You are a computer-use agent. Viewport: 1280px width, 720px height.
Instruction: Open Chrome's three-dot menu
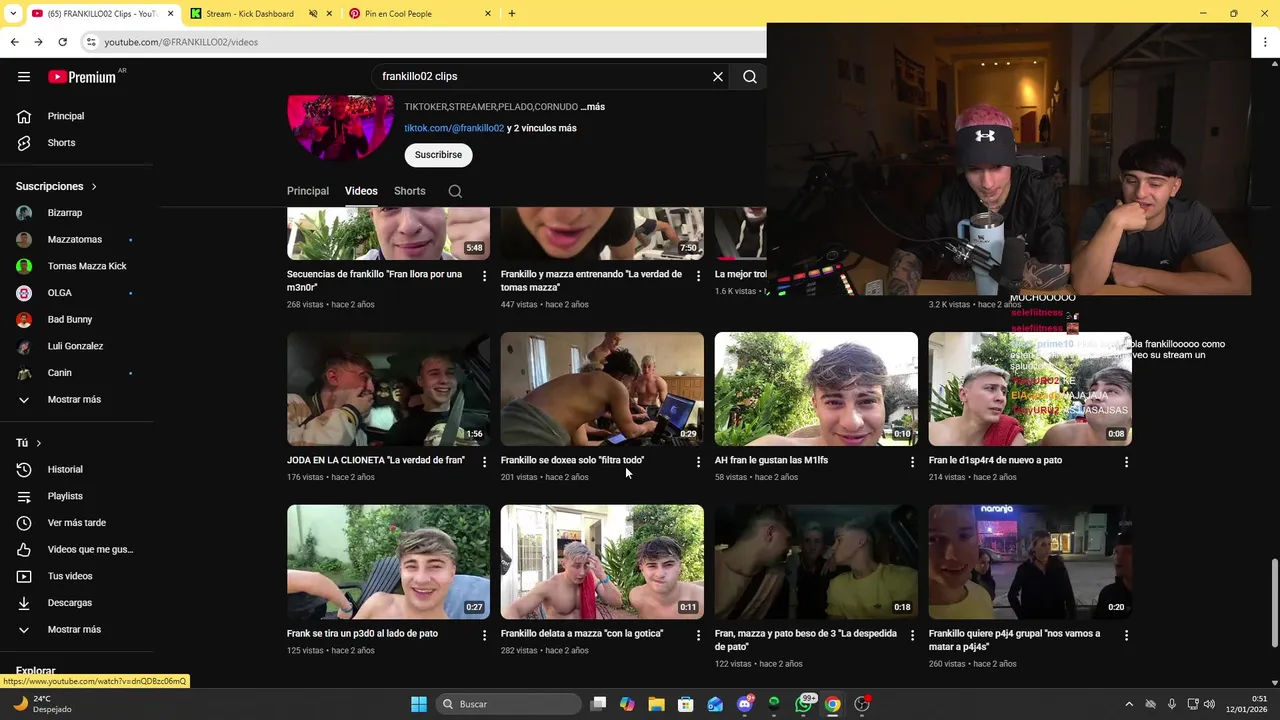coord(1265,42)
